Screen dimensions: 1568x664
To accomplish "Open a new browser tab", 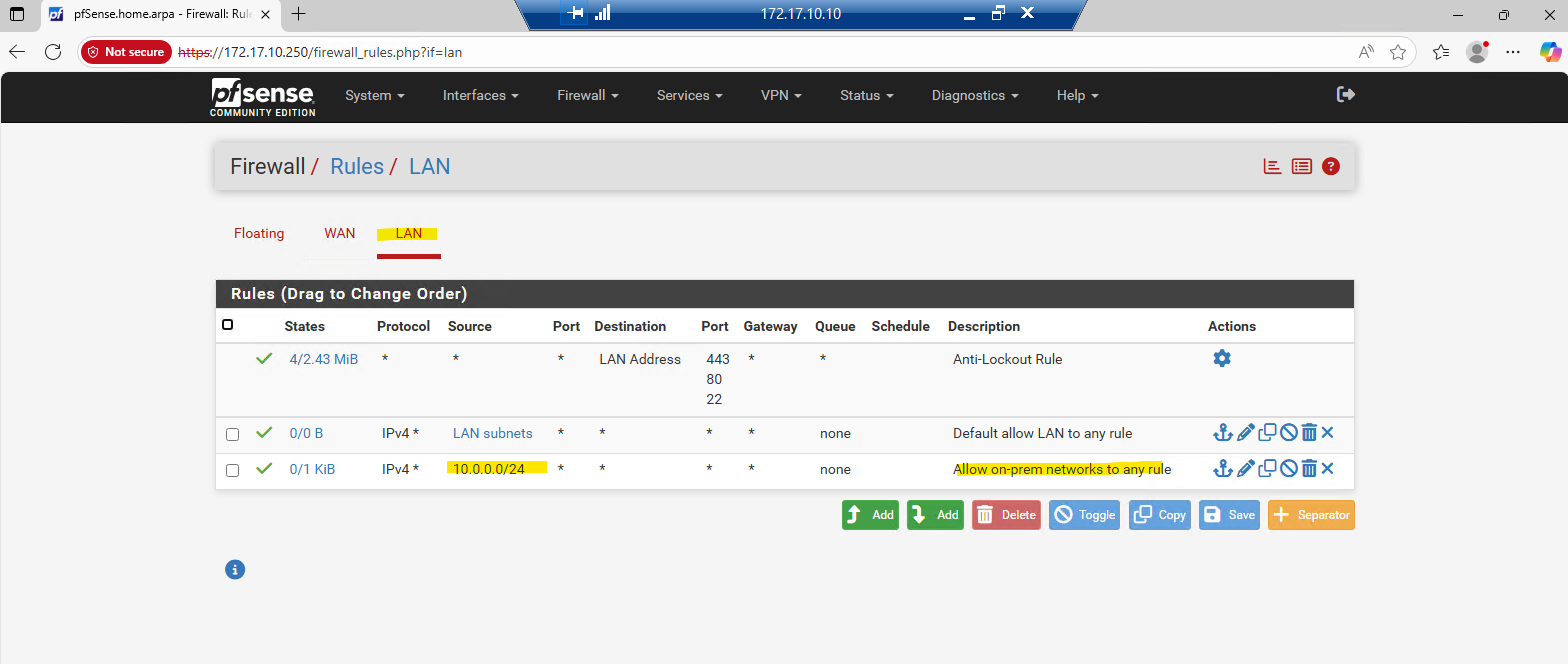I will (298, 14).
